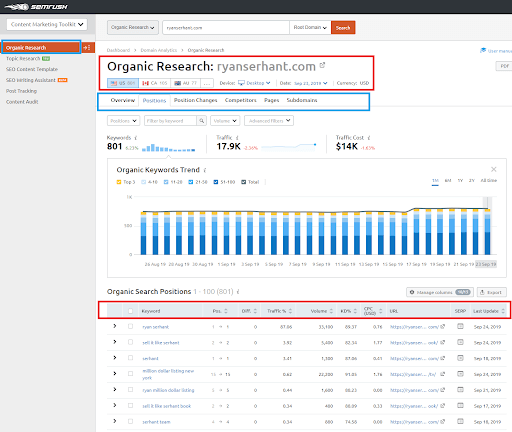Click the Filter by keyword input
Screen dimensions: 512x432
tap(170, 121)
